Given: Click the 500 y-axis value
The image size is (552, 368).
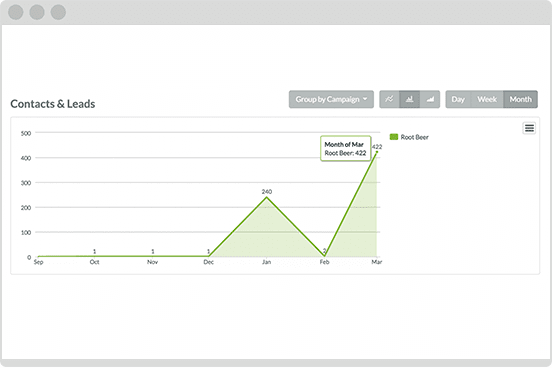Looking at the screenshot, I should click(26, 133).
